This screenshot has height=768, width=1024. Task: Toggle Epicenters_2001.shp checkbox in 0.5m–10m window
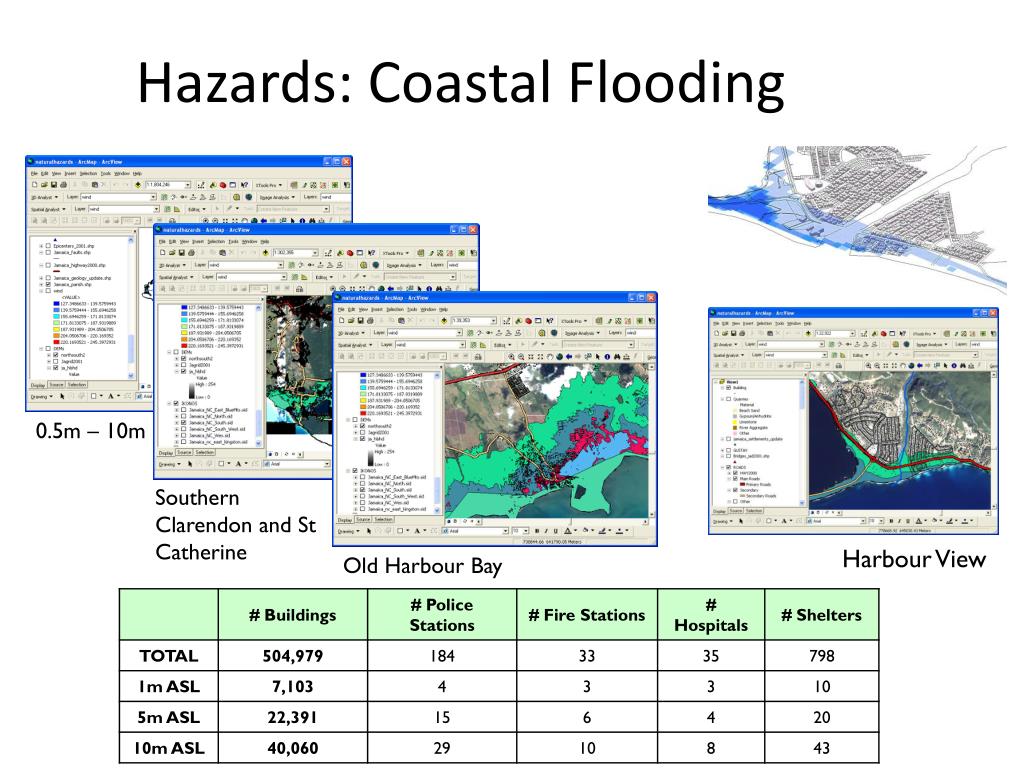point(48,246)
